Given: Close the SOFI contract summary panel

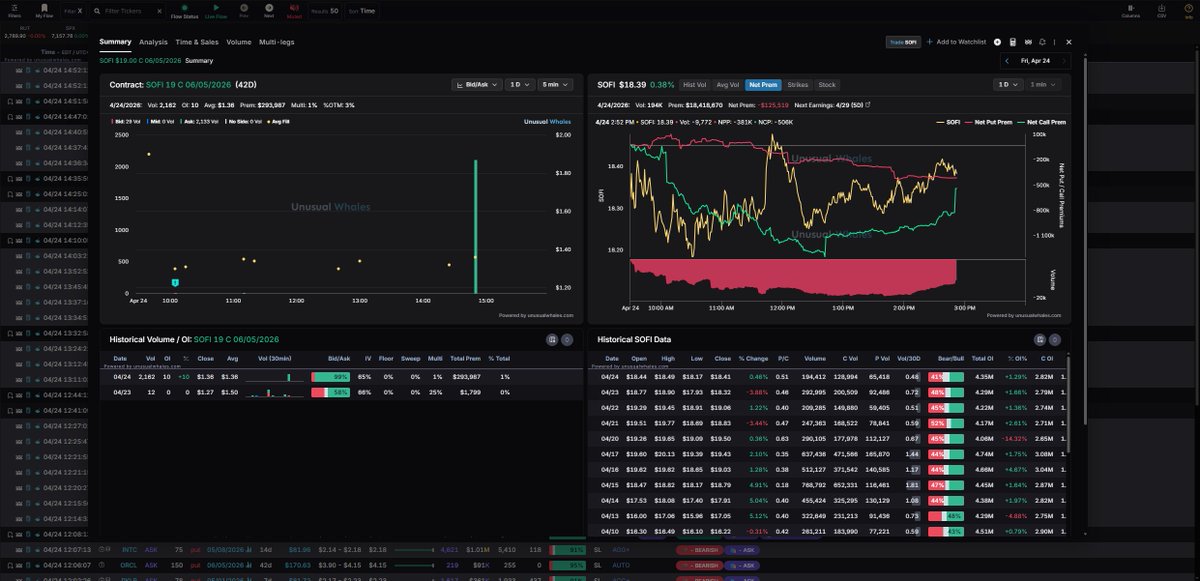Looking at the screenshot, I should pos(1069,42).
